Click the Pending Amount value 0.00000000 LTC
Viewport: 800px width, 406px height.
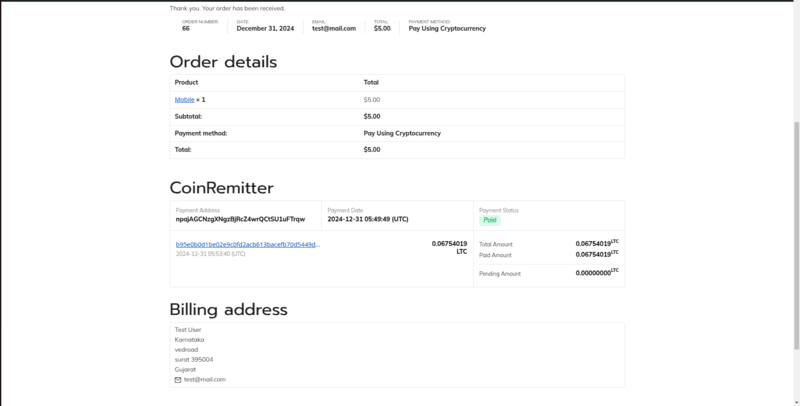tap(596, 273)
